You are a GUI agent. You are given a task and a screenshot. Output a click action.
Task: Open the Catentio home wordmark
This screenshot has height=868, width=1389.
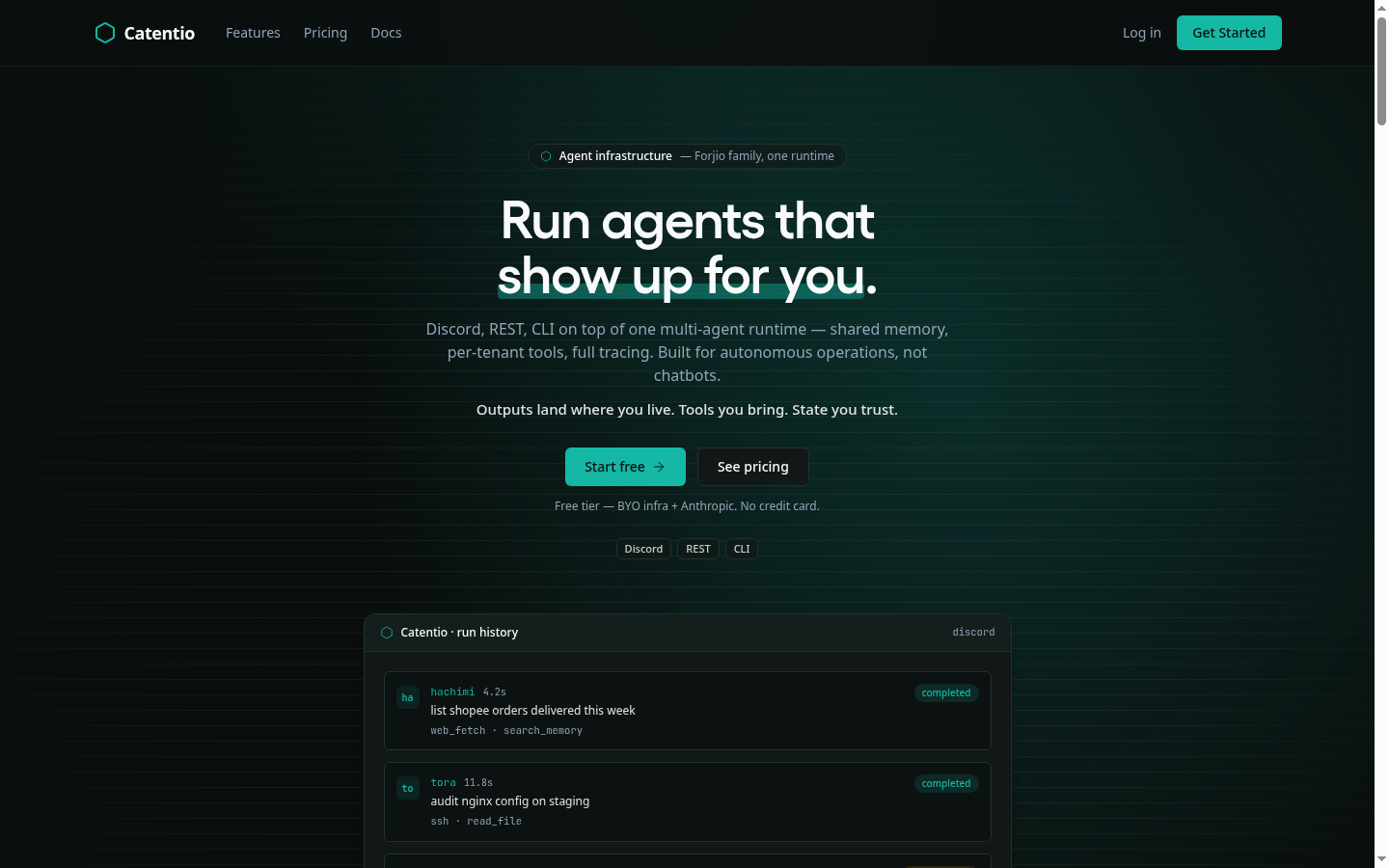click(x=159, y=33)
